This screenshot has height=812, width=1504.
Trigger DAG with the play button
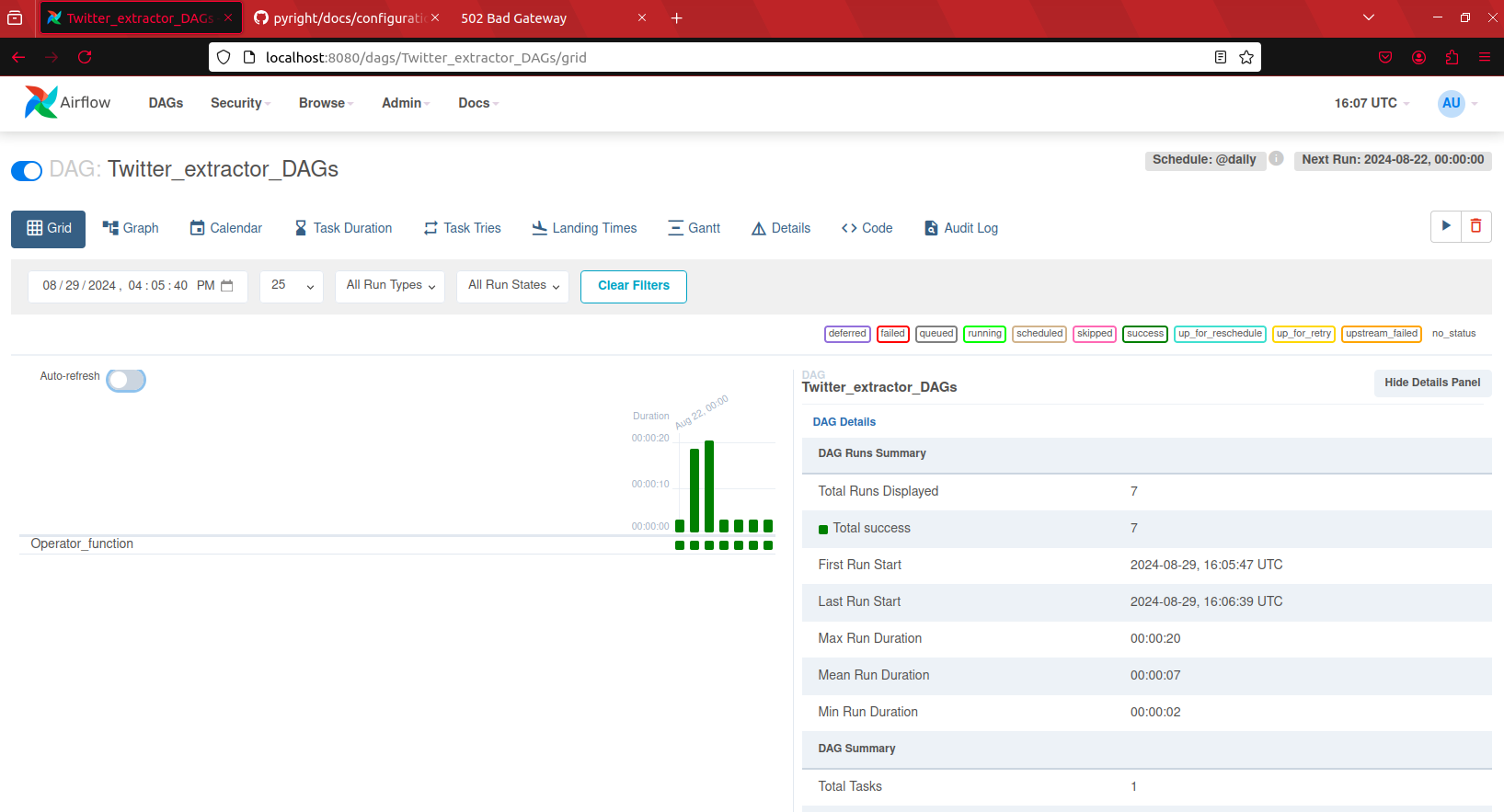(x=1446, y=226)
